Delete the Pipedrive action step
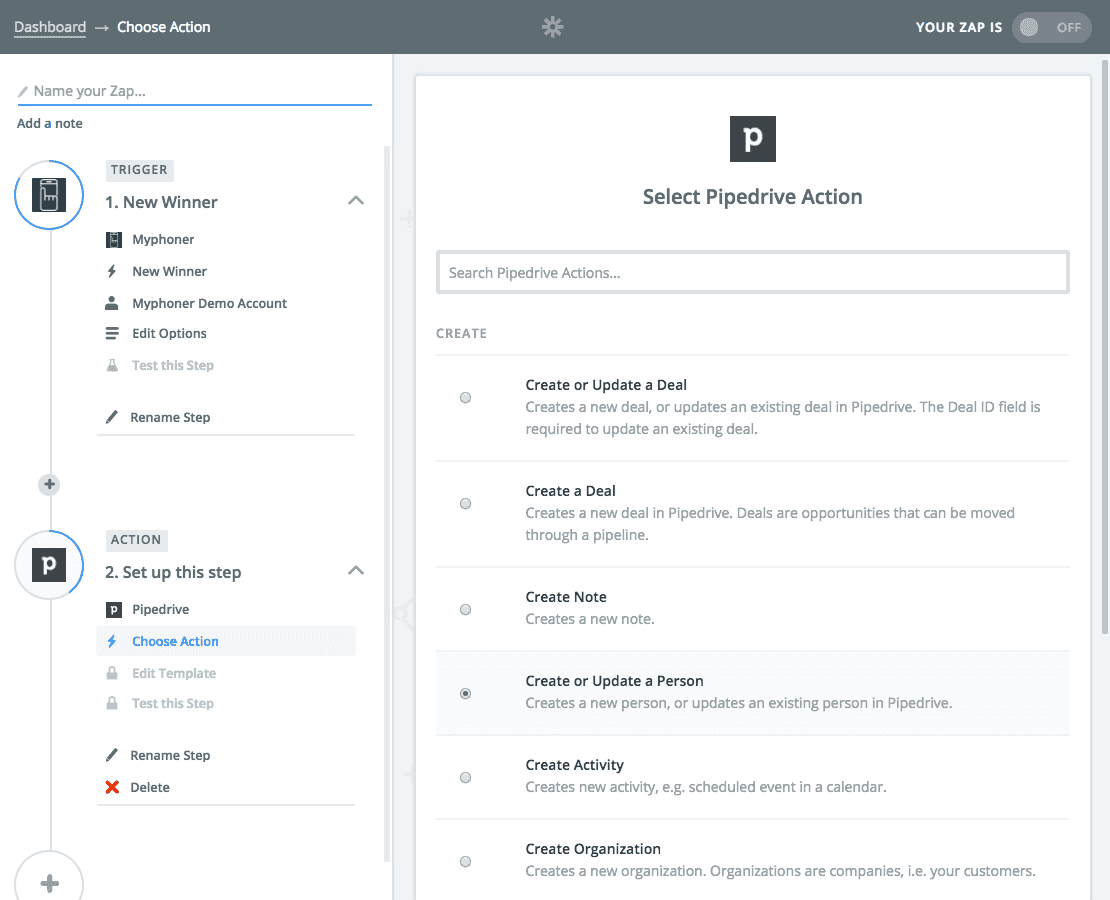This screenshot has height=900, width=1110. pos(149,787)
